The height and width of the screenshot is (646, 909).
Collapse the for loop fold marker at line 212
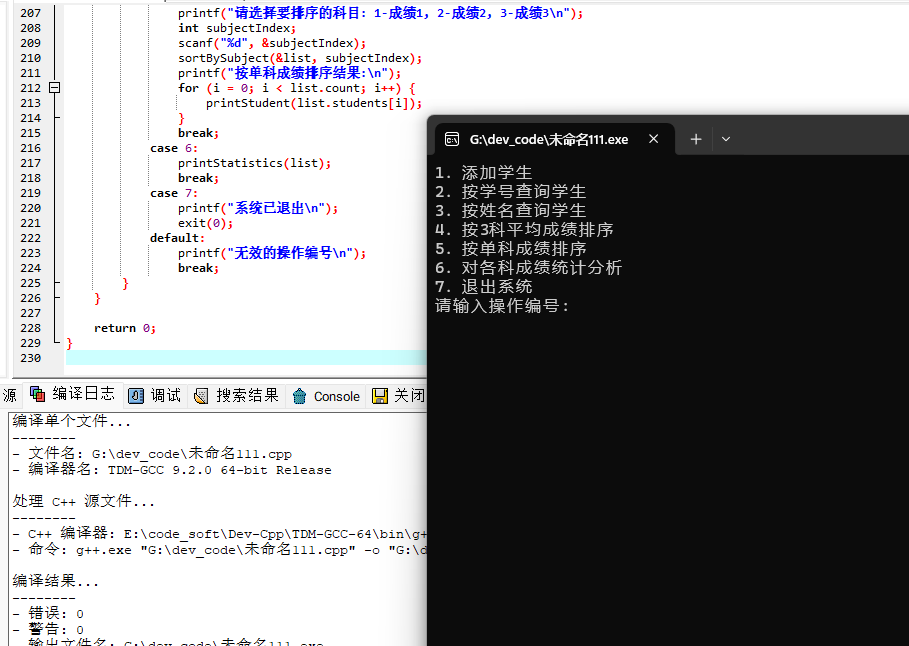coord(54,88)
